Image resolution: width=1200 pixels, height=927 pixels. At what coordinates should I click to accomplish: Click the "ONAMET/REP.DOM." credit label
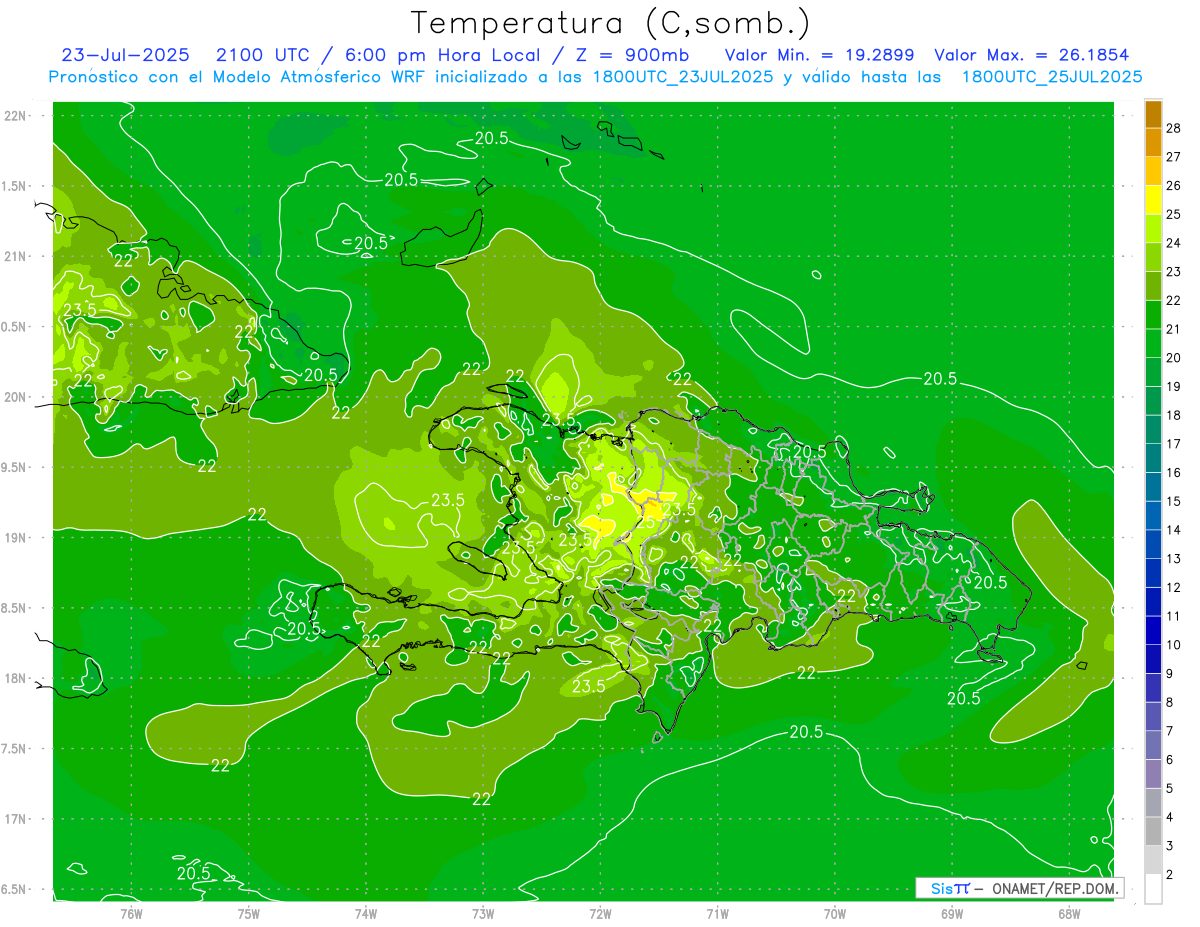(x=1054, y=888)
